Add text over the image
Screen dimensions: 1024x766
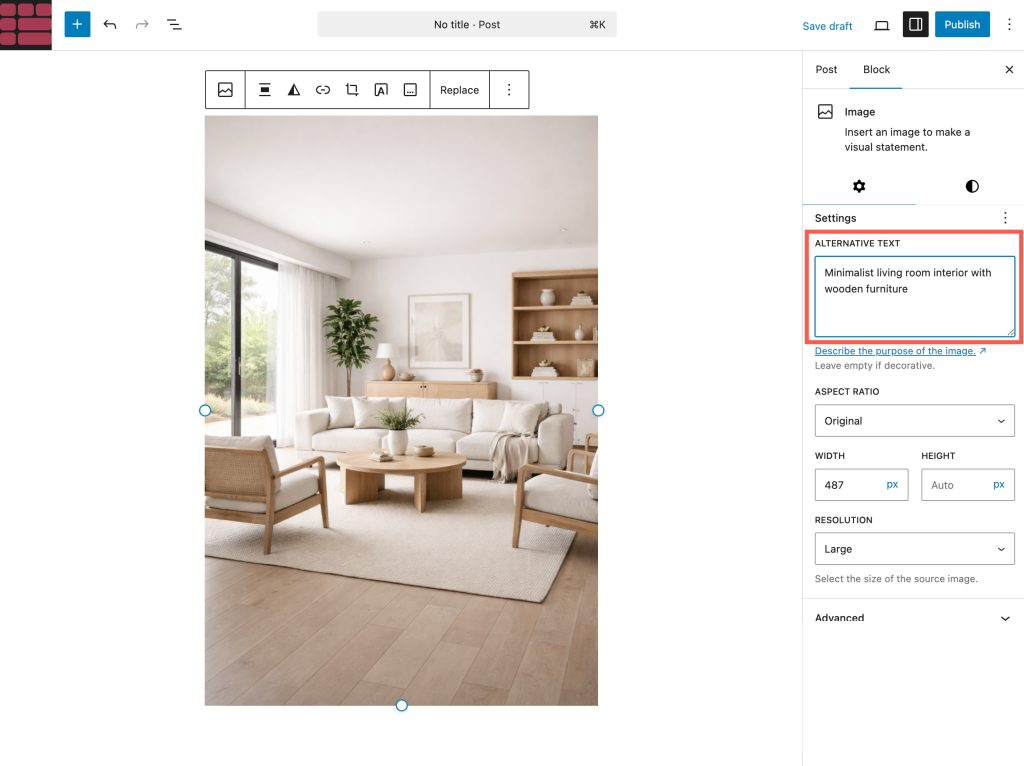click(x=381, y=90)
